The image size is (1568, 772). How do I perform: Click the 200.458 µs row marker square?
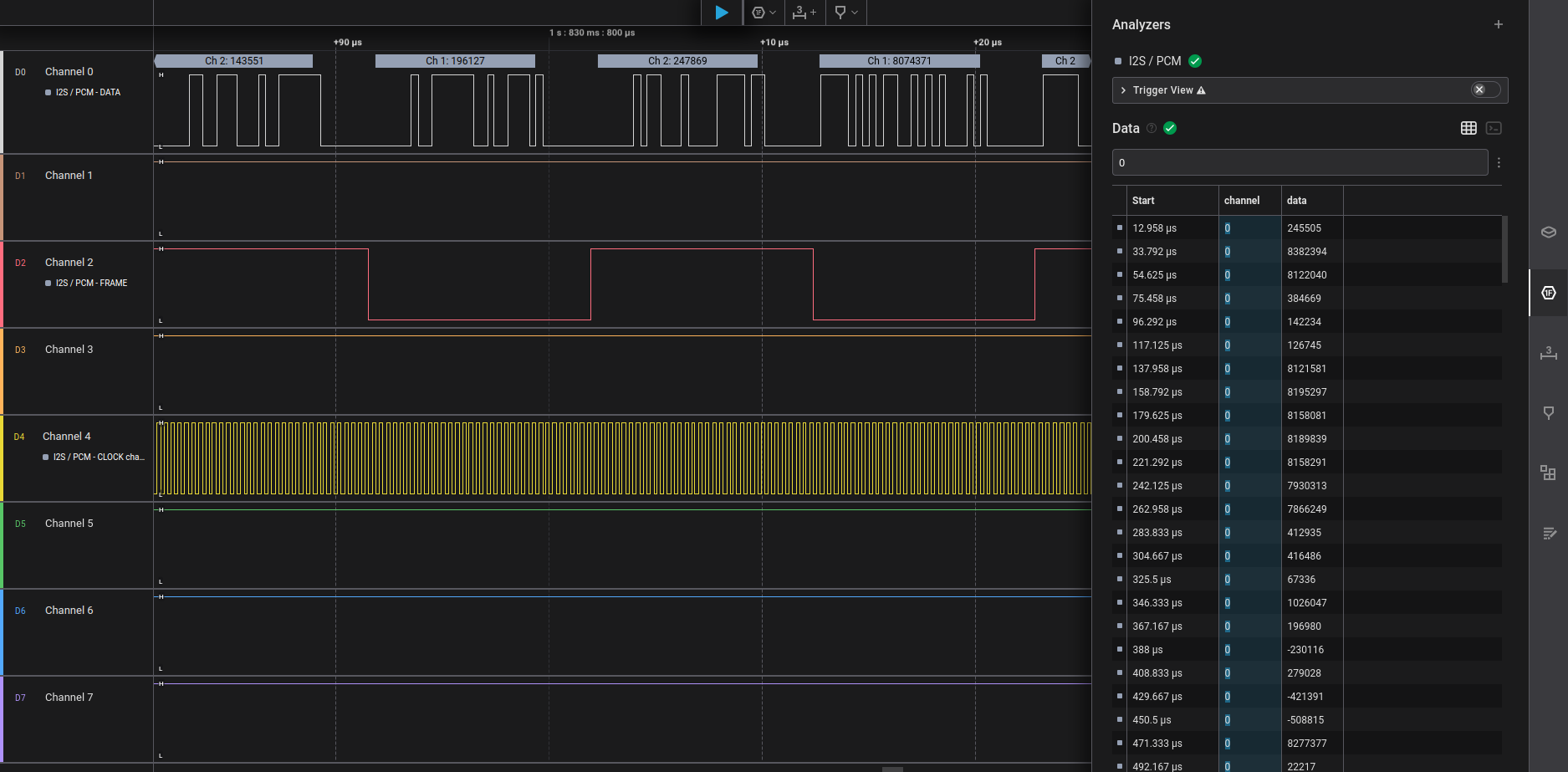(x=1120, y=438)
